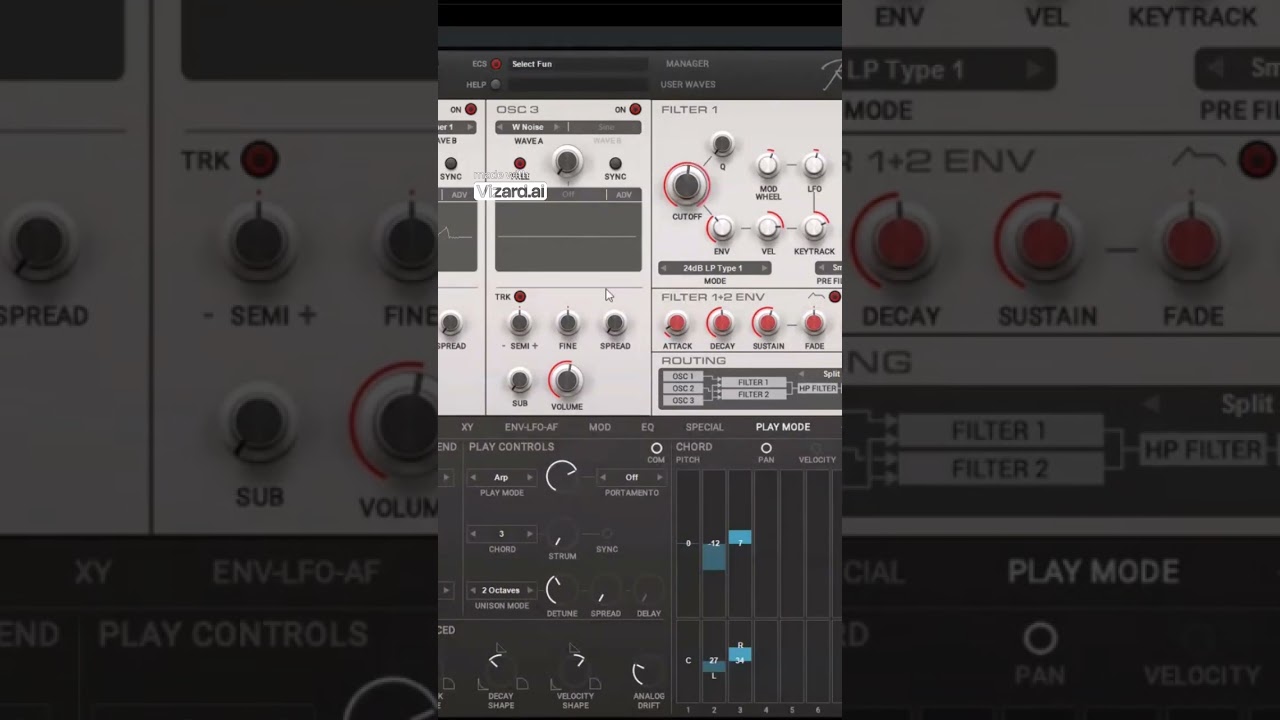Screen dimensions: 1280x720
Task: Click the Filter 1 CUTOFF knob
Action: pyautogui.click(x=686, y=185)
